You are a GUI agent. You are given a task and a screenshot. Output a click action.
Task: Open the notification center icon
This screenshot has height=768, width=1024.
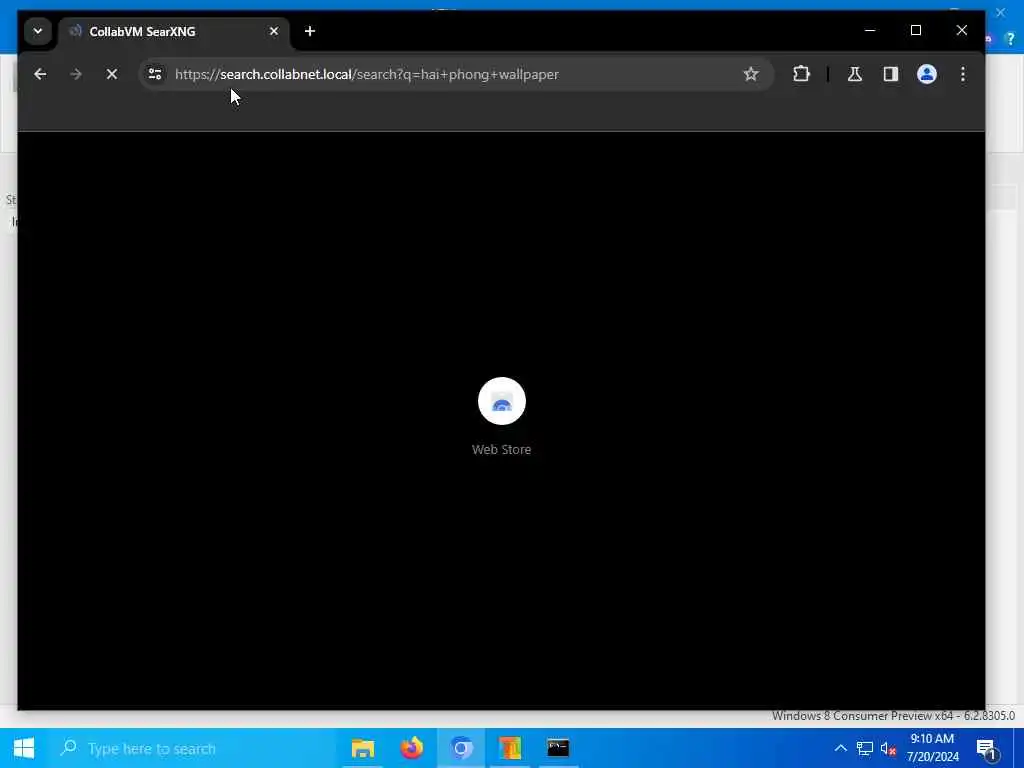coord(986,748)
